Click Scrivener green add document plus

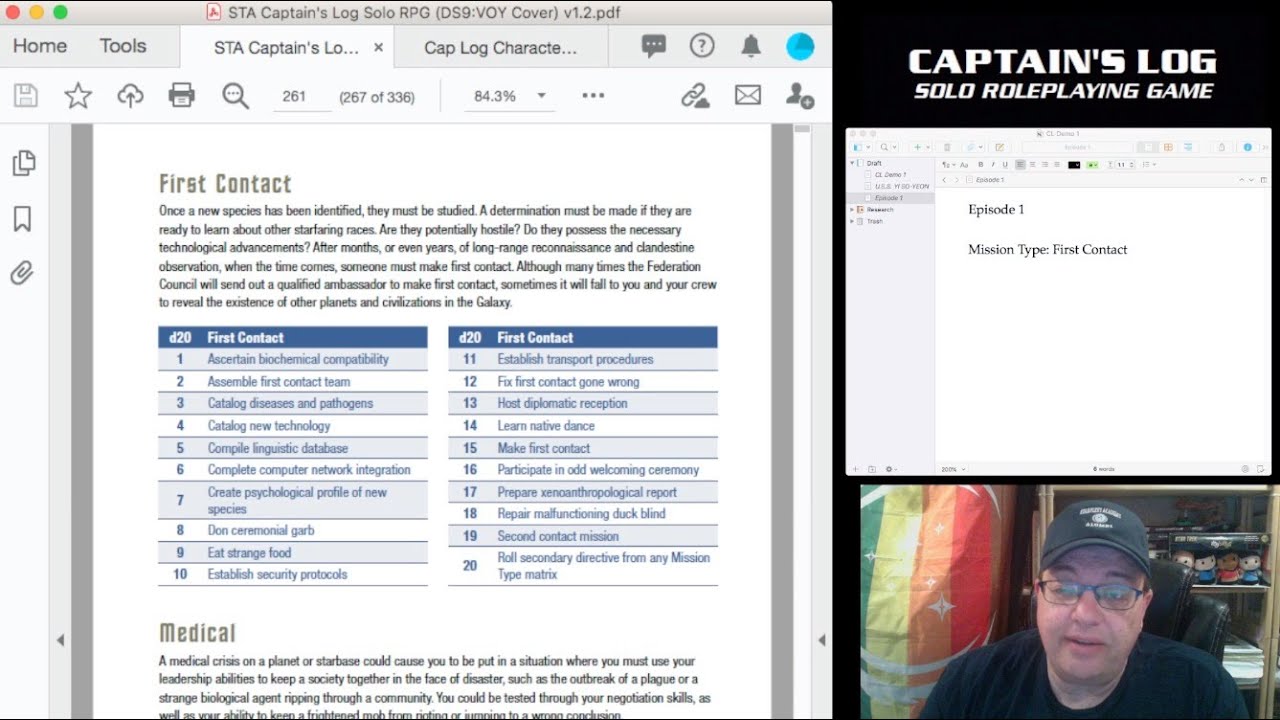tap(917, 147)
